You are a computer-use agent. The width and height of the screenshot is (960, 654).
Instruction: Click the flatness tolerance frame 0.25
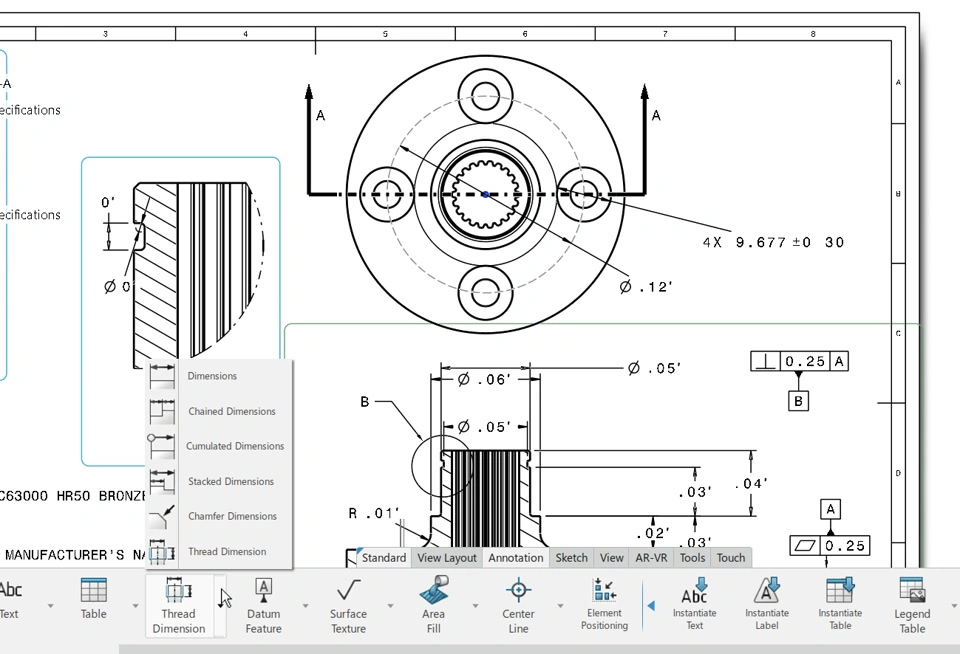830,546
